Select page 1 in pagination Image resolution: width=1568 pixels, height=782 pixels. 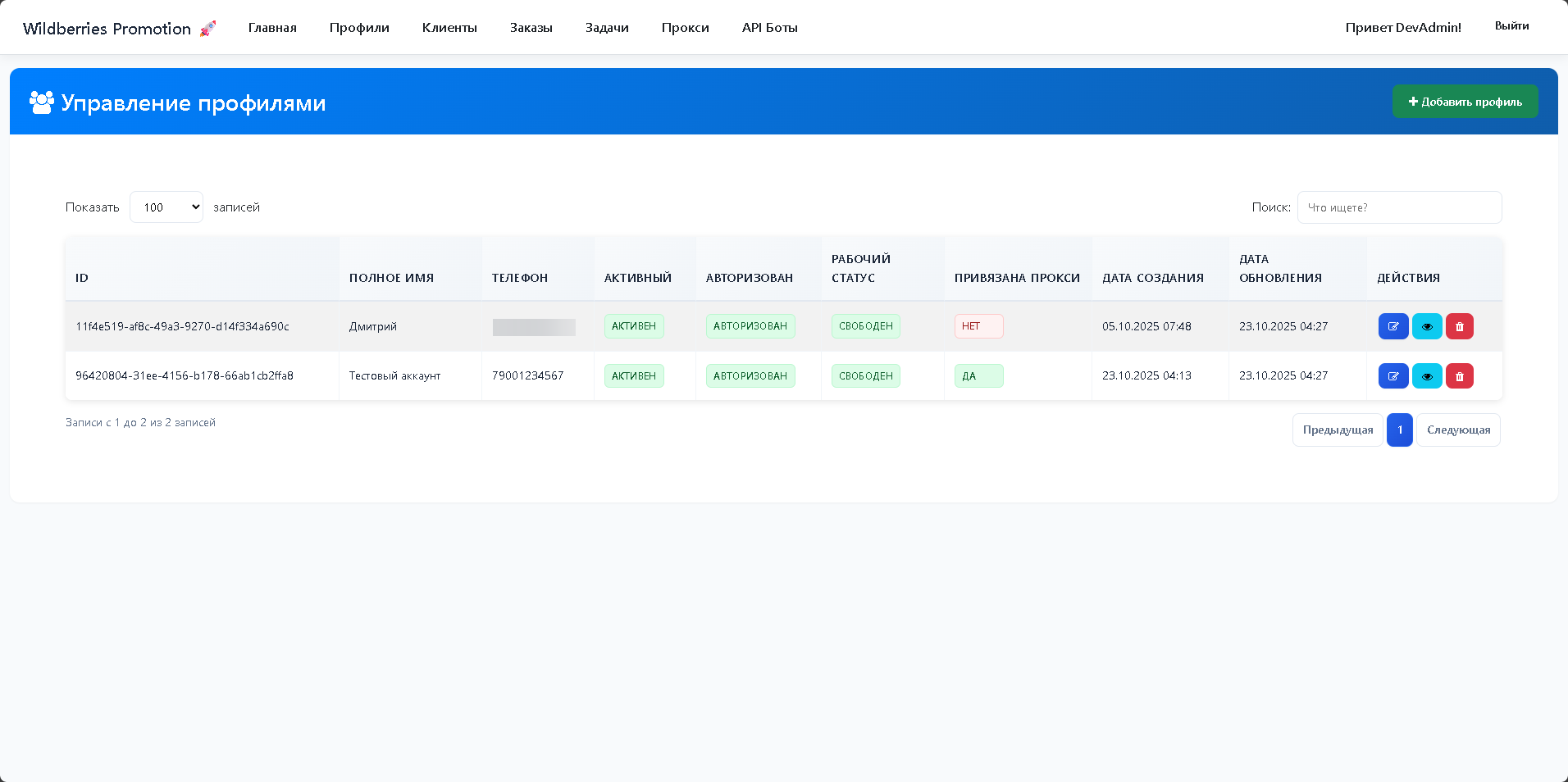[x=1399, y=430]
